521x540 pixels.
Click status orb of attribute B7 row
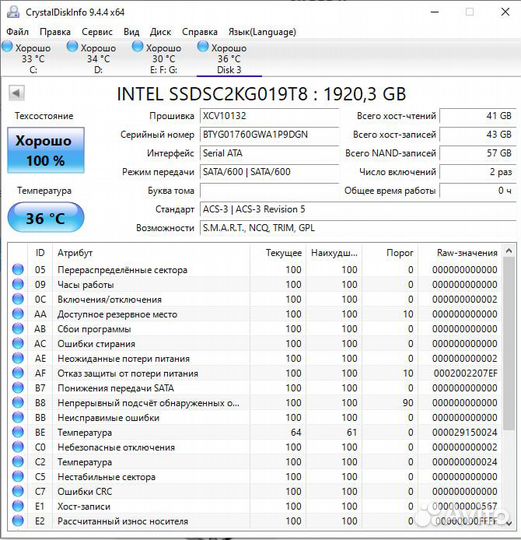[x=18, y=388]
